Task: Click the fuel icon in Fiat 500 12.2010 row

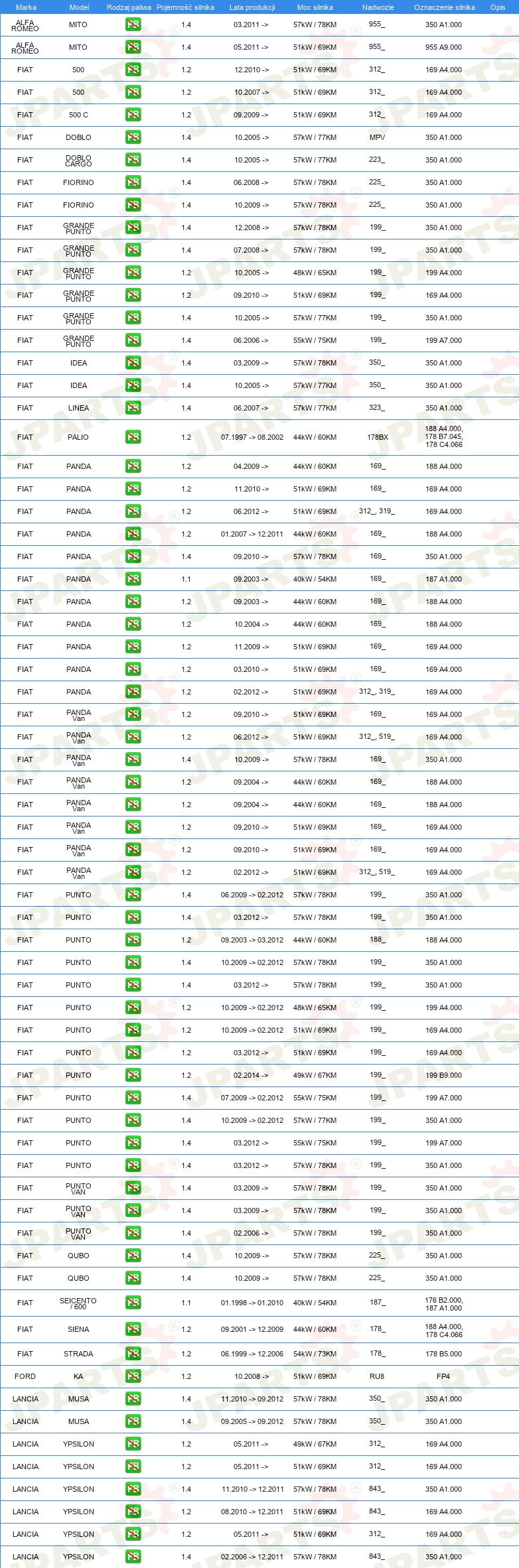Action: pos(133,70)
